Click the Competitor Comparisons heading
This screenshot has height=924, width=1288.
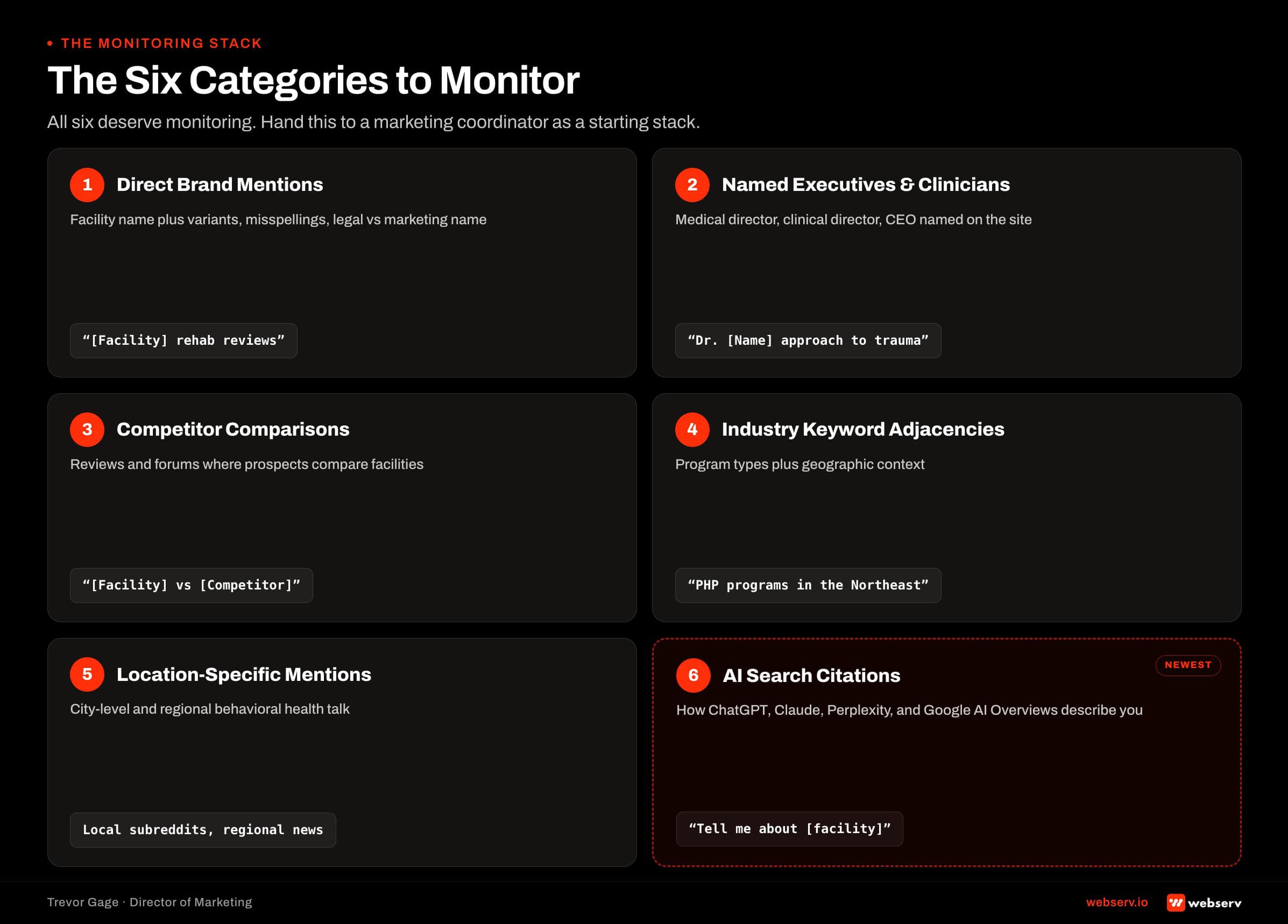point(233,430)
